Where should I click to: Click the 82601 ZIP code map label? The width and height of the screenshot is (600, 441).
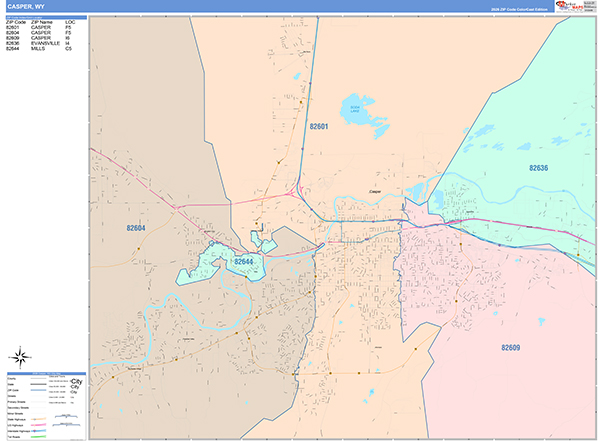[x=320, y=127]
